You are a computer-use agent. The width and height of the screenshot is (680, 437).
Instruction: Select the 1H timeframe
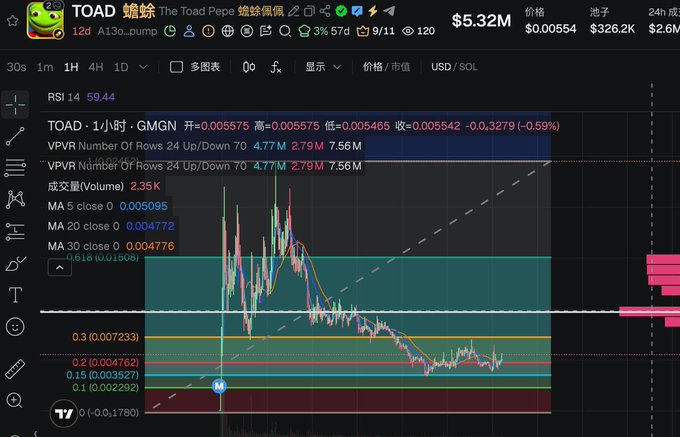click(71, 67)
